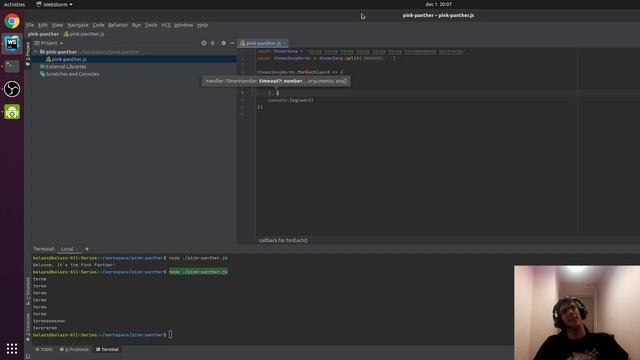Open Project panel settings gear

pyautogui.click(x=223, y=43)
